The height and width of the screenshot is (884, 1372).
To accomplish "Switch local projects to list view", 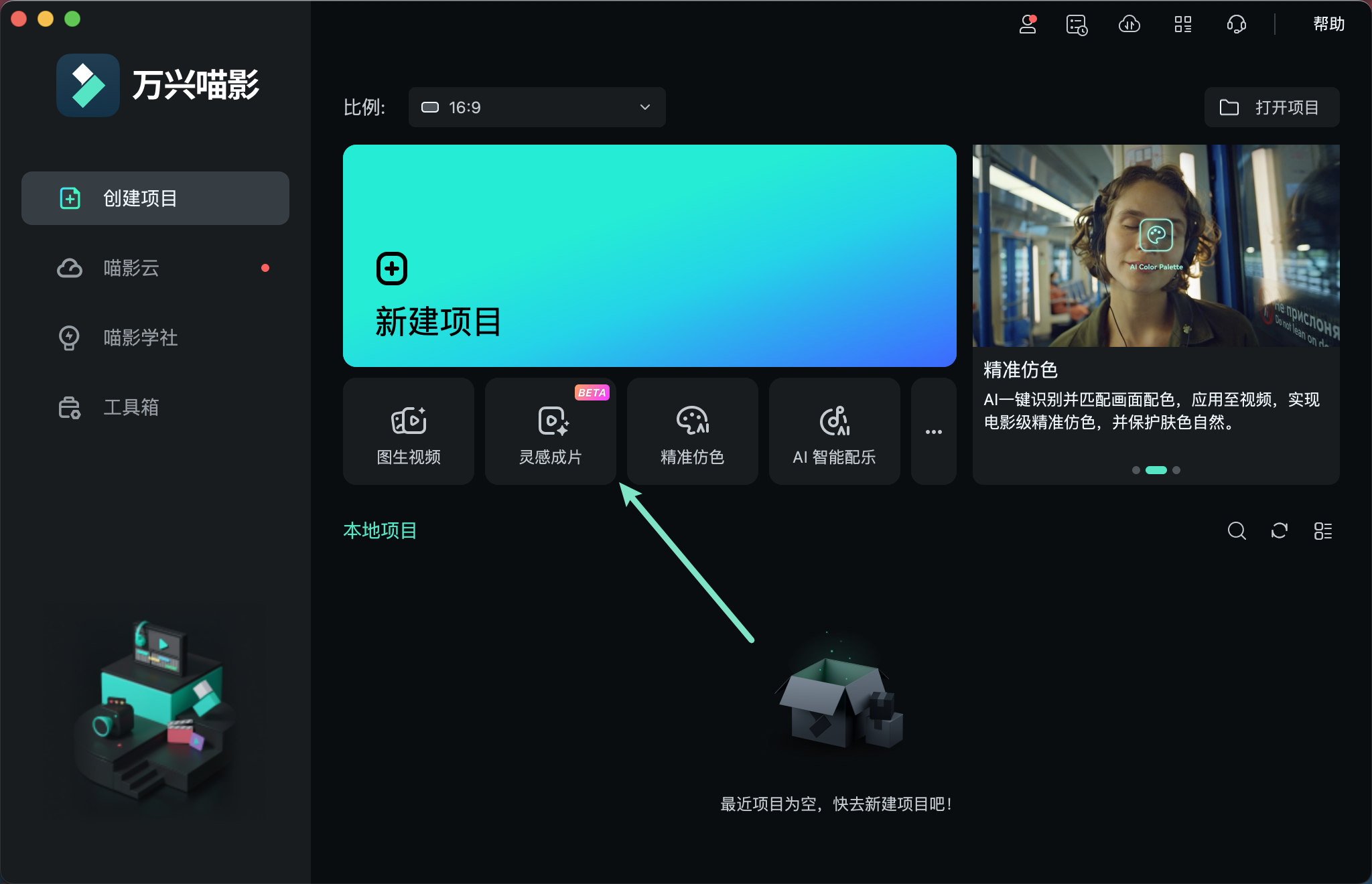I will 1323,531.
